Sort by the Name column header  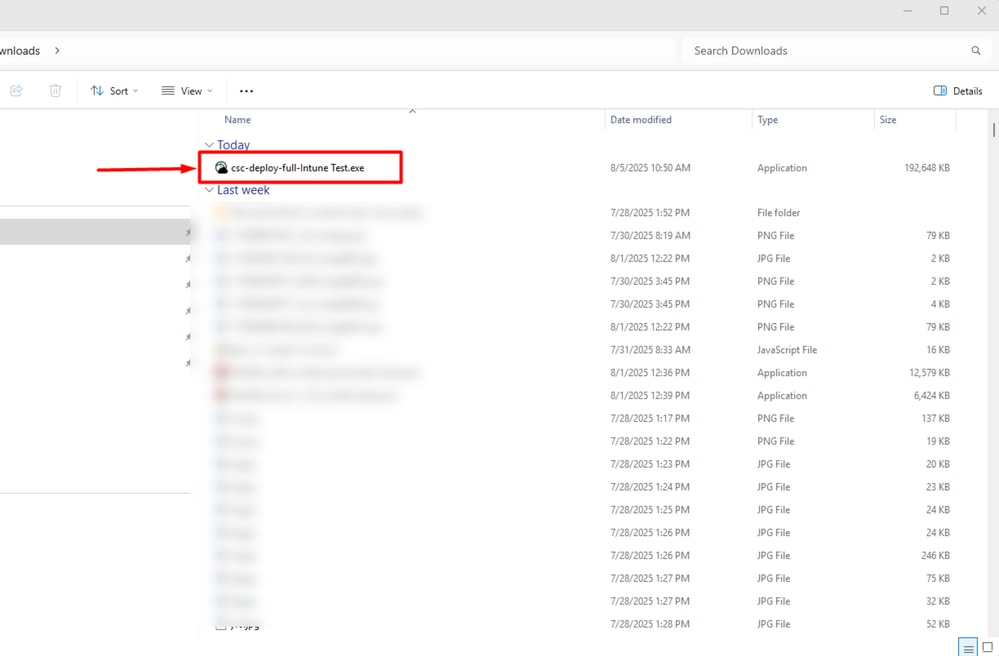pyautogui.click(x=238, y=120)
